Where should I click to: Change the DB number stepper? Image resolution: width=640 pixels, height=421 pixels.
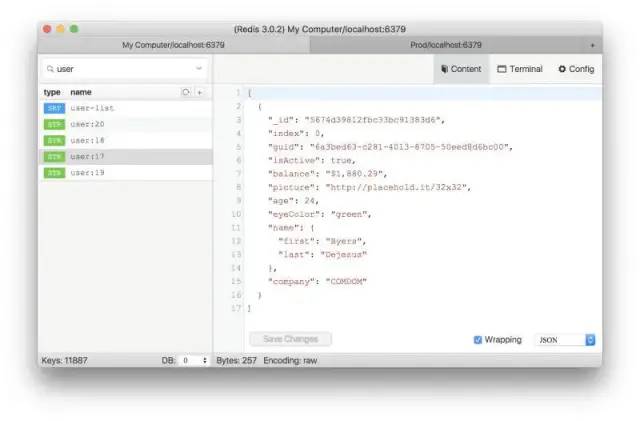tap(205, 359)
